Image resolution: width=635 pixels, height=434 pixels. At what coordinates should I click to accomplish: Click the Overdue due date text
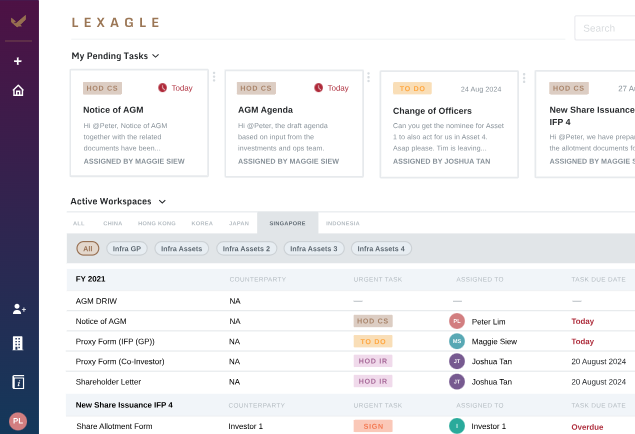tap(587, 427)
